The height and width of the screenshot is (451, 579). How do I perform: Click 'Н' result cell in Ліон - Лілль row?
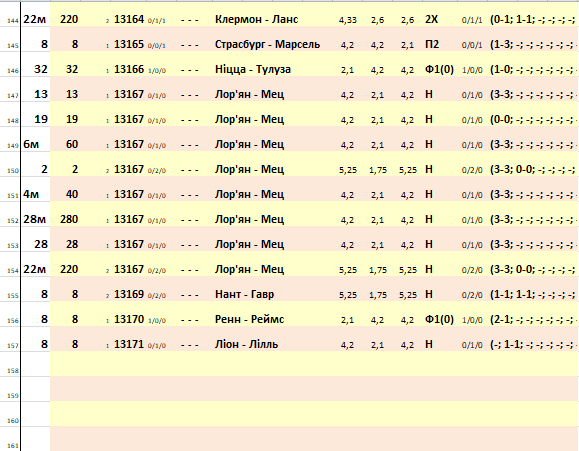tap(429, 344)
